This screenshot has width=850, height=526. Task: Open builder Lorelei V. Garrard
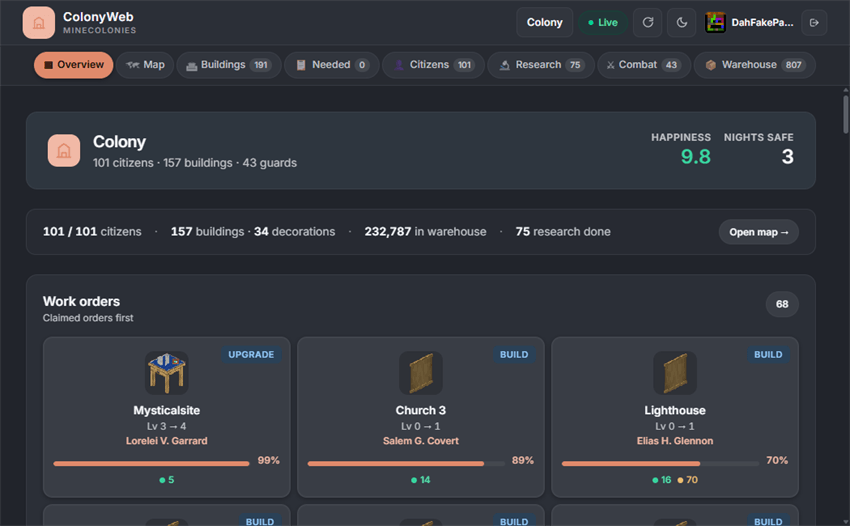pos(166,441)
